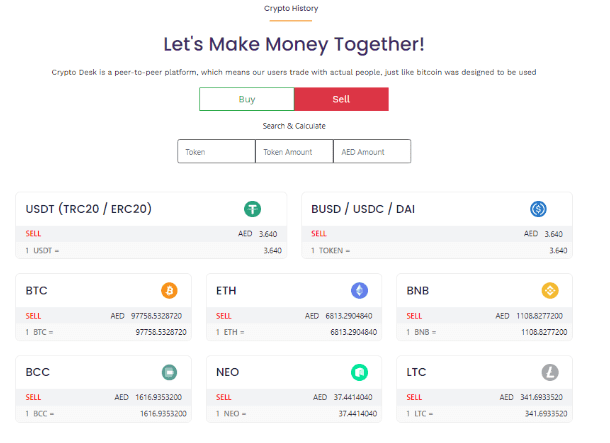Click the yellow BNB coin icon

[549, 290]
